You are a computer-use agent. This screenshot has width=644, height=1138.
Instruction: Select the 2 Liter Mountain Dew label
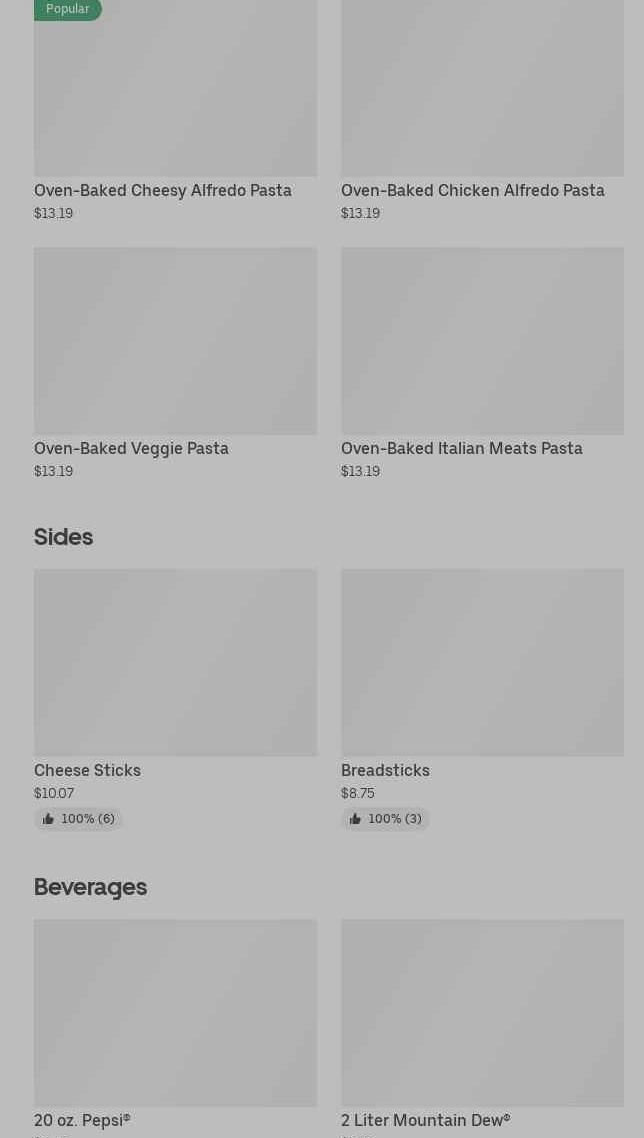pos(425,1120)
